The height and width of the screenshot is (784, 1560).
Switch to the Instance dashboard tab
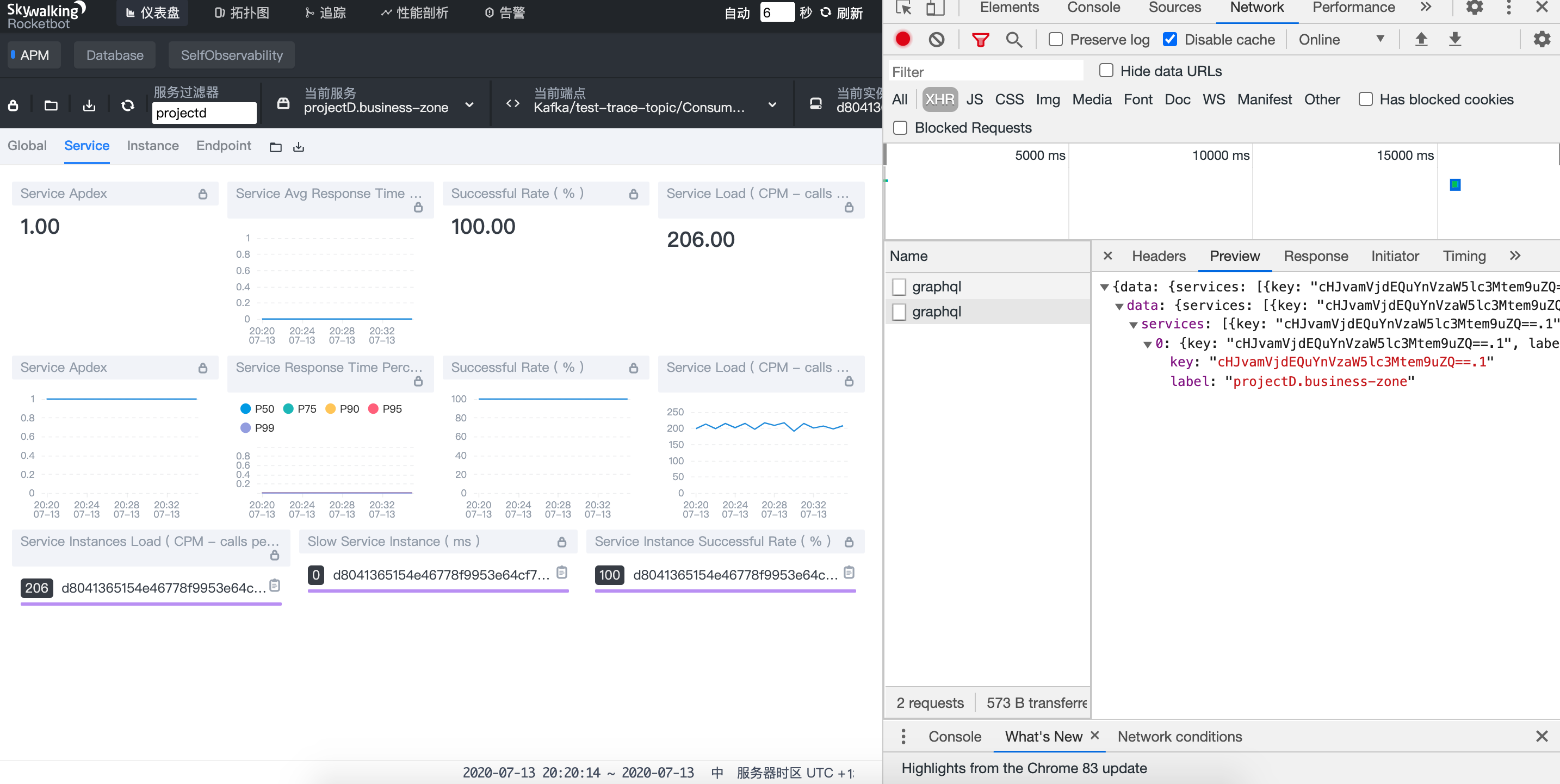point(153,145)
